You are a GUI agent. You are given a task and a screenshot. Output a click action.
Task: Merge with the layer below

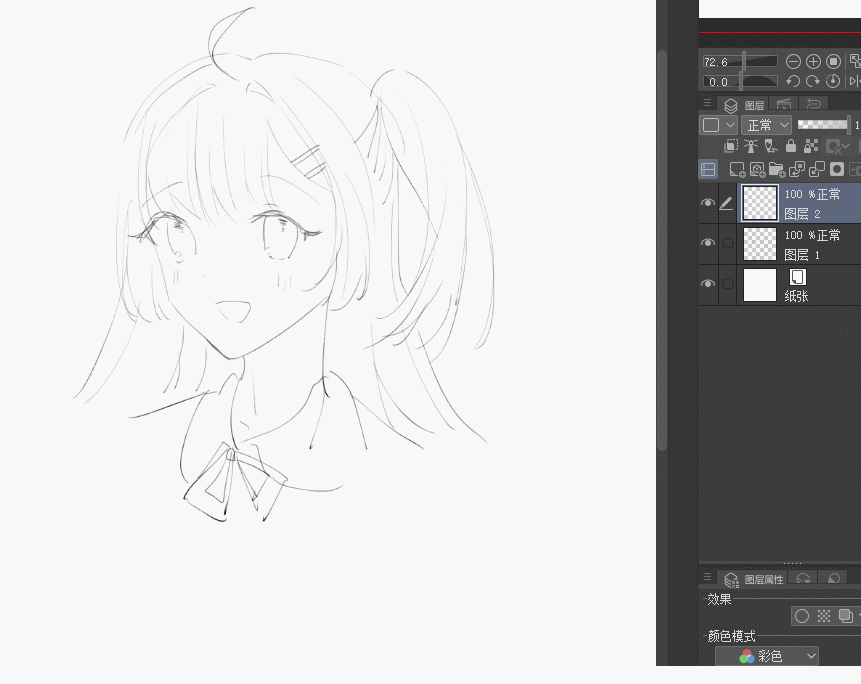[817, 170]
